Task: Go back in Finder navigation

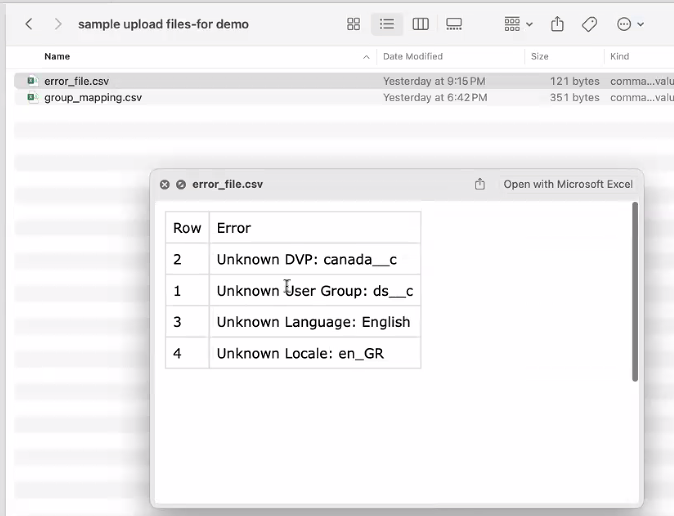Action: pyautogui.click(x=29, y=24)
